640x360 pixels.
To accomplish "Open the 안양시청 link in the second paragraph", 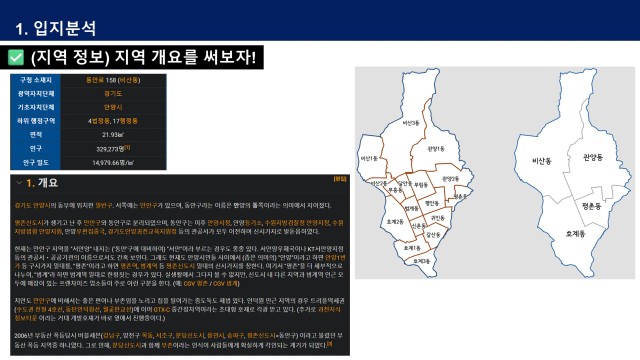I will click(219, 223).
